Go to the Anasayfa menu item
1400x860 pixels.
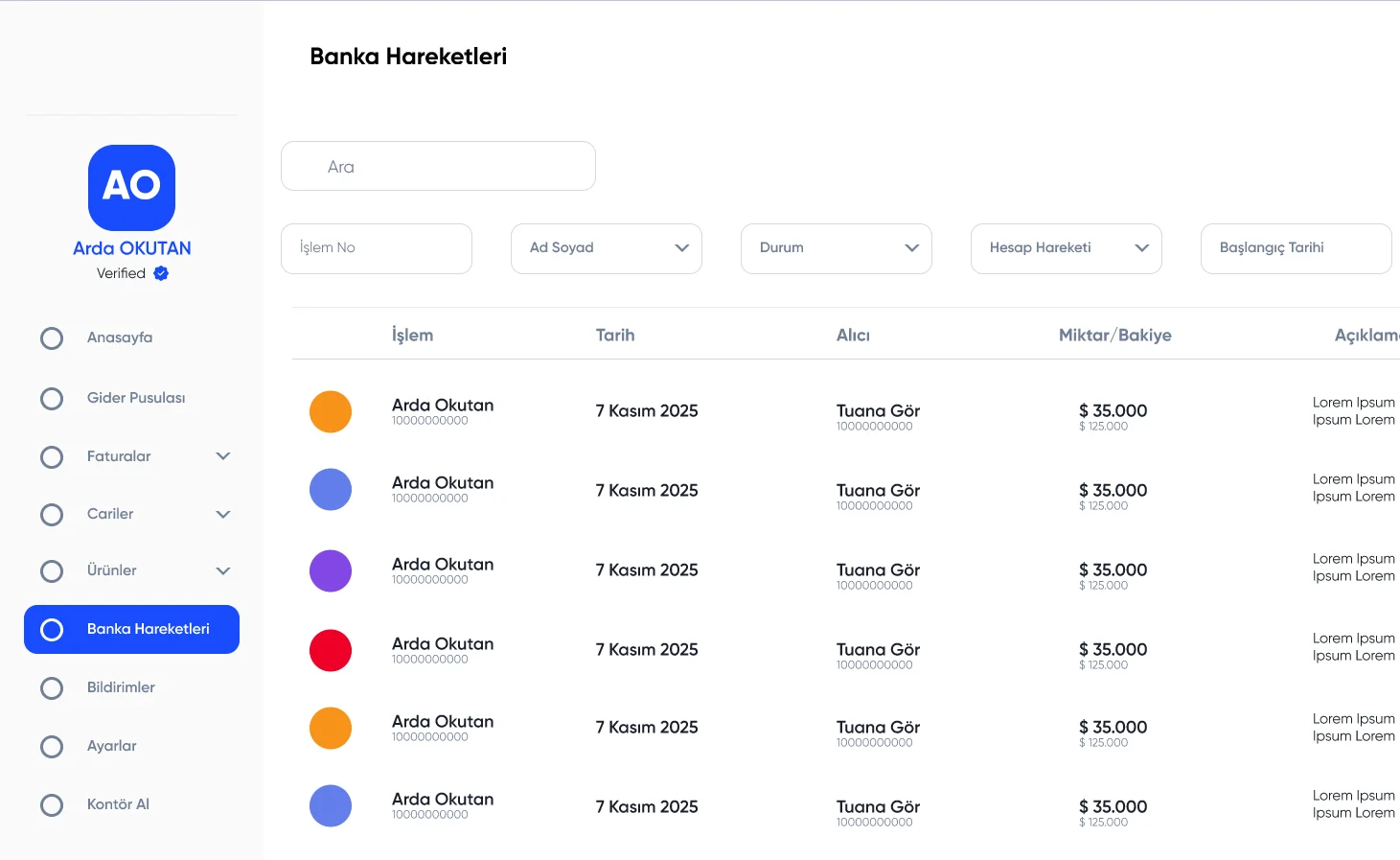(x=120, y=337)
